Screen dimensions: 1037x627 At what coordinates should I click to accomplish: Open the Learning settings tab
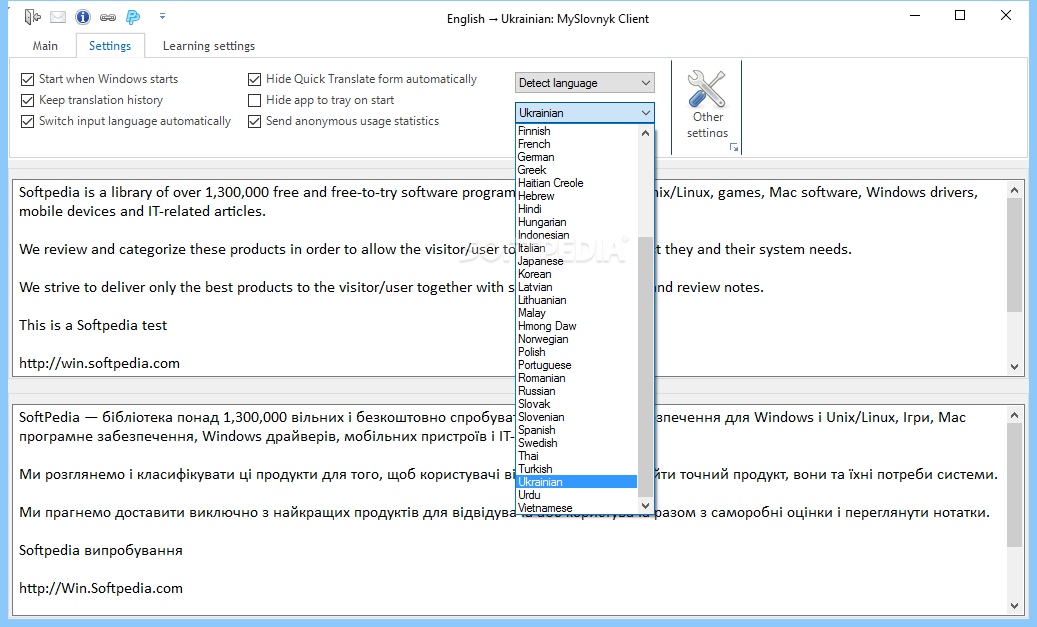click(x=209, y=46)
